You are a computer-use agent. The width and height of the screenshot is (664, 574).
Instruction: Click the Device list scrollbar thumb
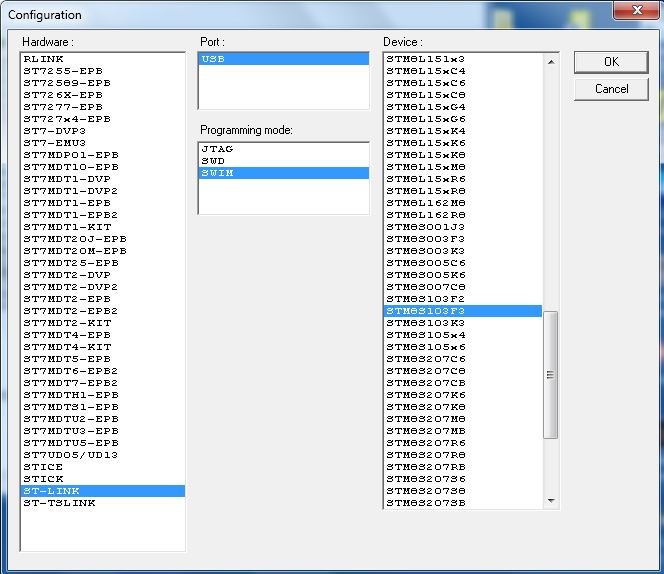pyautogui.click(x=550, y=374)
